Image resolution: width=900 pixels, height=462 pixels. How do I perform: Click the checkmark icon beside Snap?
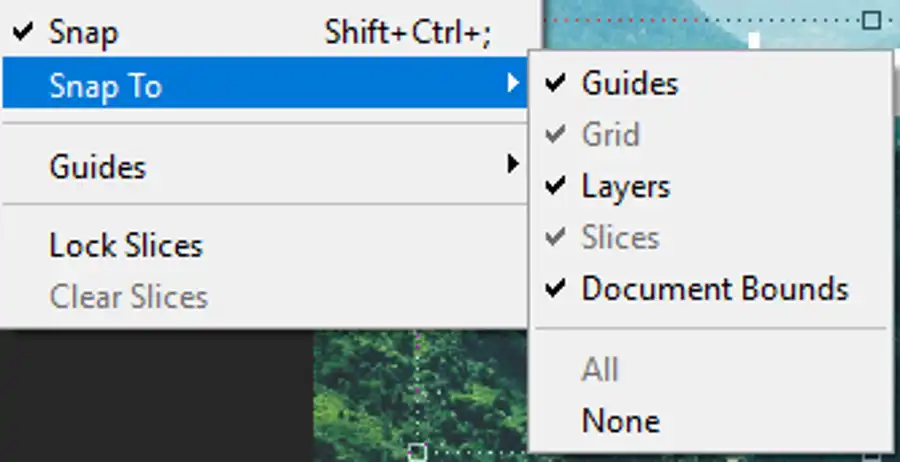(23, 31)
